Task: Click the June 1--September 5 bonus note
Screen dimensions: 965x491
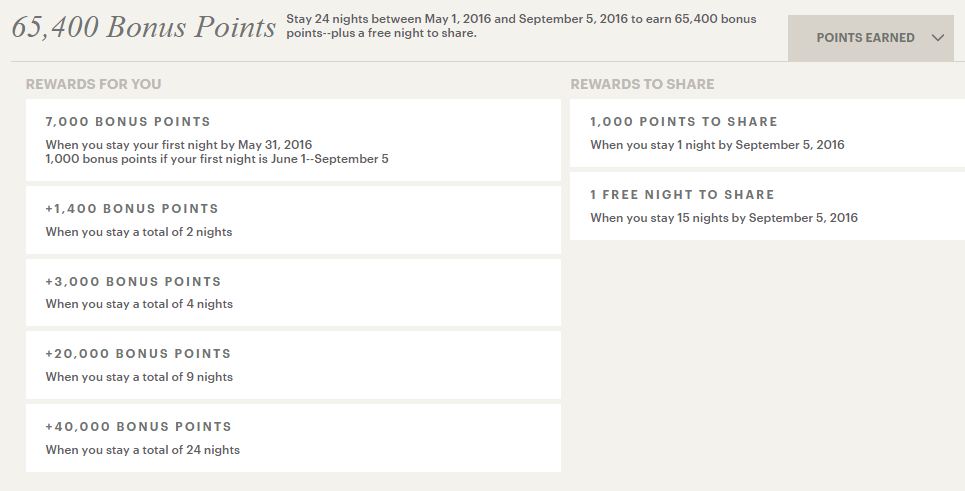Action: pos(216,159)
